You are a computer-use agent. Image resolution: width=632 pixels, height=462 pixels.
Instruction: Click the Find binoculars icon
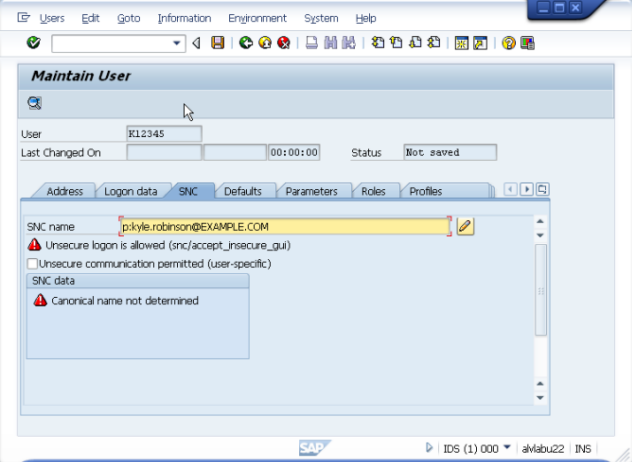pos(331,43)
